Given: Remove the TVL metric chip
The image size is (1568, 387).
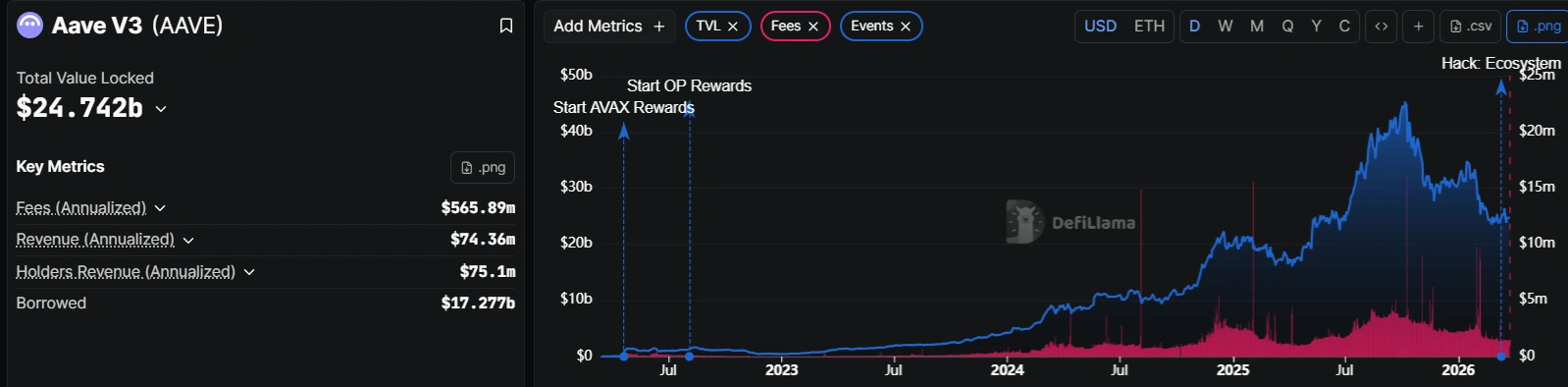Looking at the screenshot, I should (x=733, y=27).
